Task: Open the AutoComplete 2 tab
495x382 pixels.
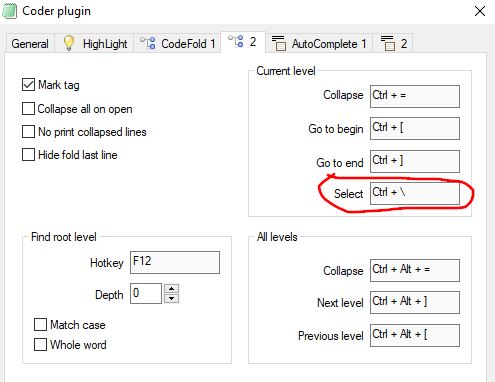Action: point(393,44)
